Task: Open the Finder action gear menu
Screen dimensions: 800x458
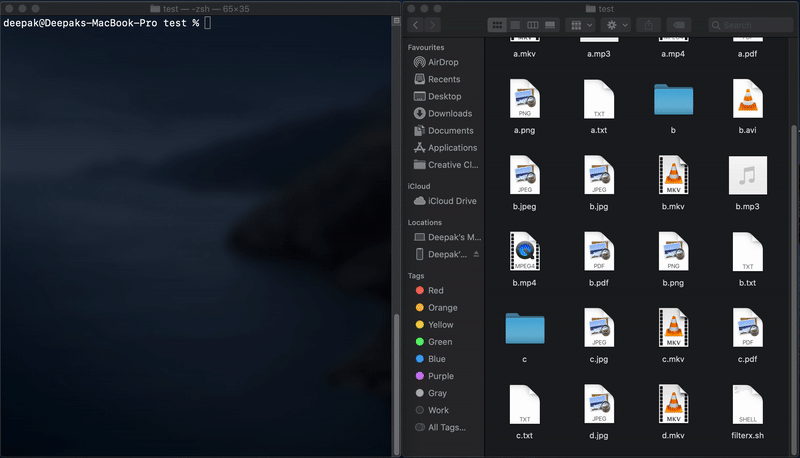Action: click(x=616, y=25)
